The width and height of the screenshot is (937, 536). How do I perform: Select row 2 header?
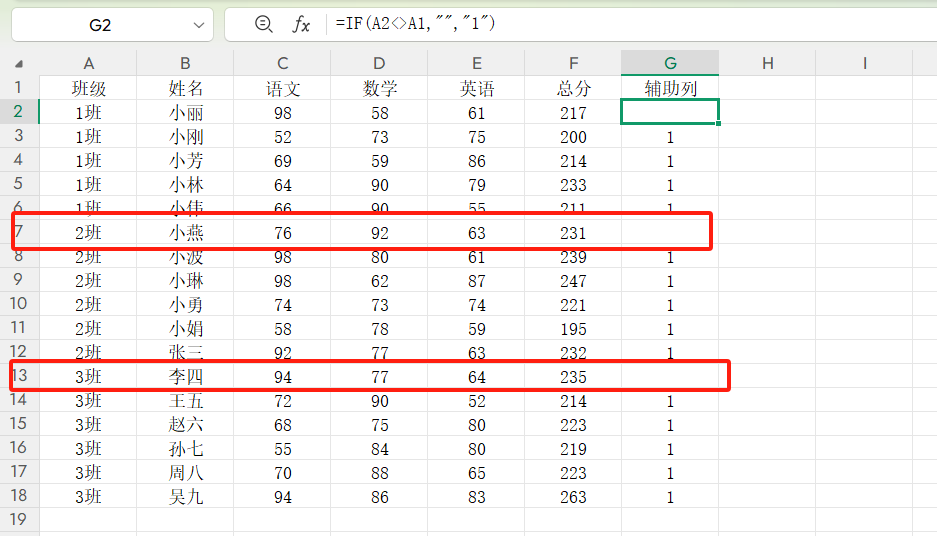tap(19, 112)
